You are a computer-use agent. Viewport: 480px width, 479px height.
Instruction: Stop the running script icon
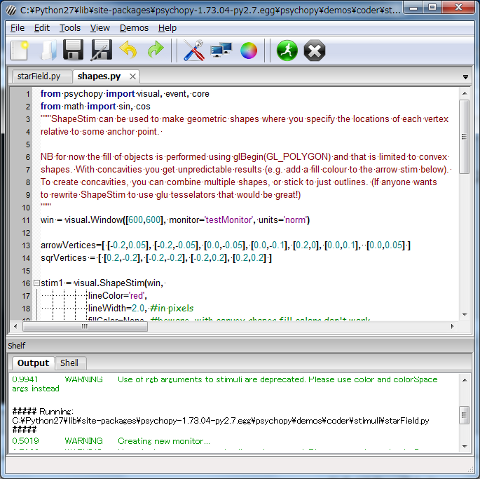pyautogui.click(x=314, y=51)
